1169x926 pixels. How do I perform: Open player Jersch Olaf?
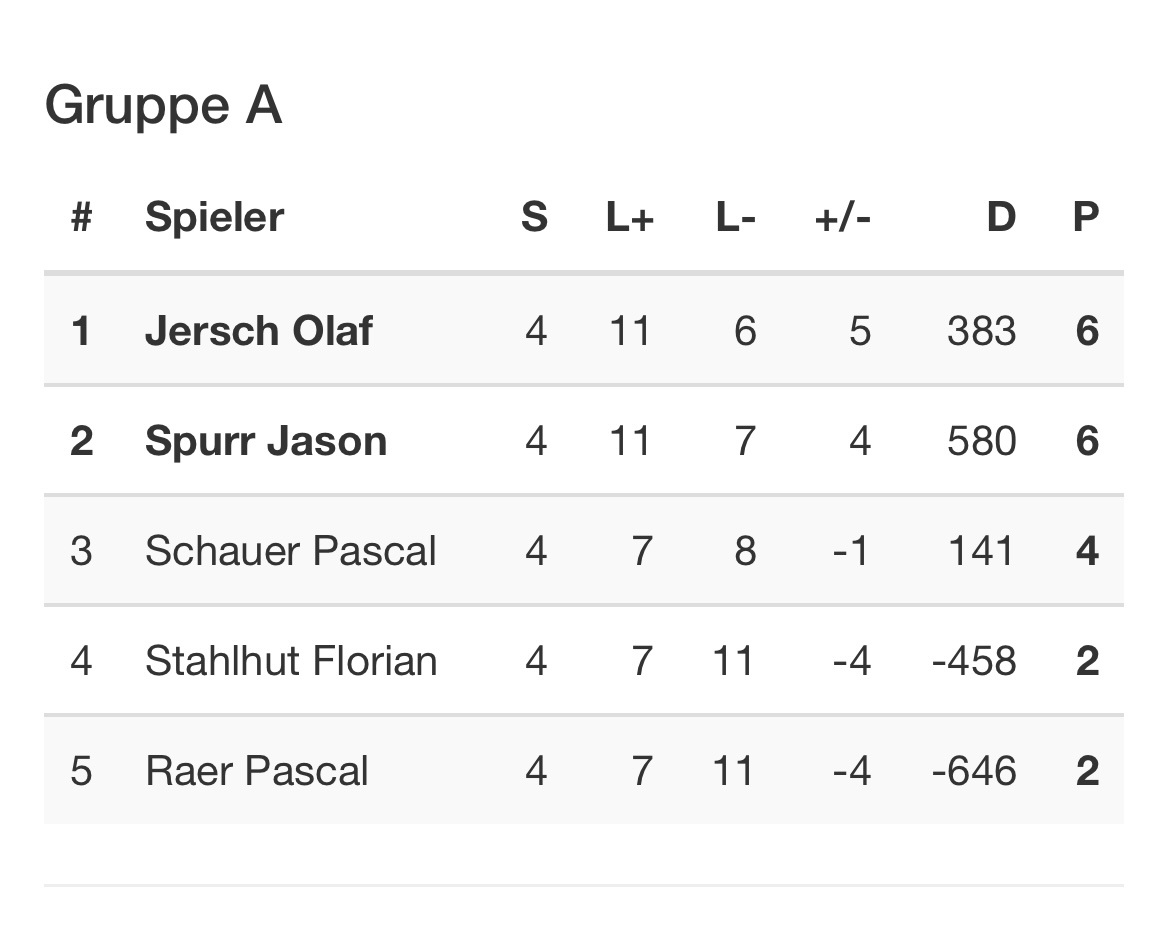pyautogui.click(x=258, y=331)
